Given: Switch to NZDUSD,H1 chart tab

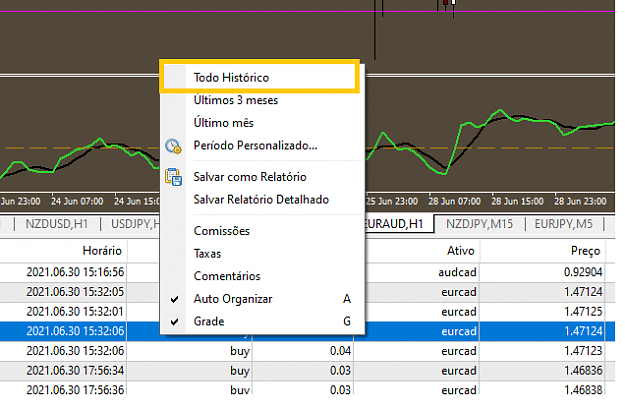Looking at the screenshot, I should (x=57, y=224).
